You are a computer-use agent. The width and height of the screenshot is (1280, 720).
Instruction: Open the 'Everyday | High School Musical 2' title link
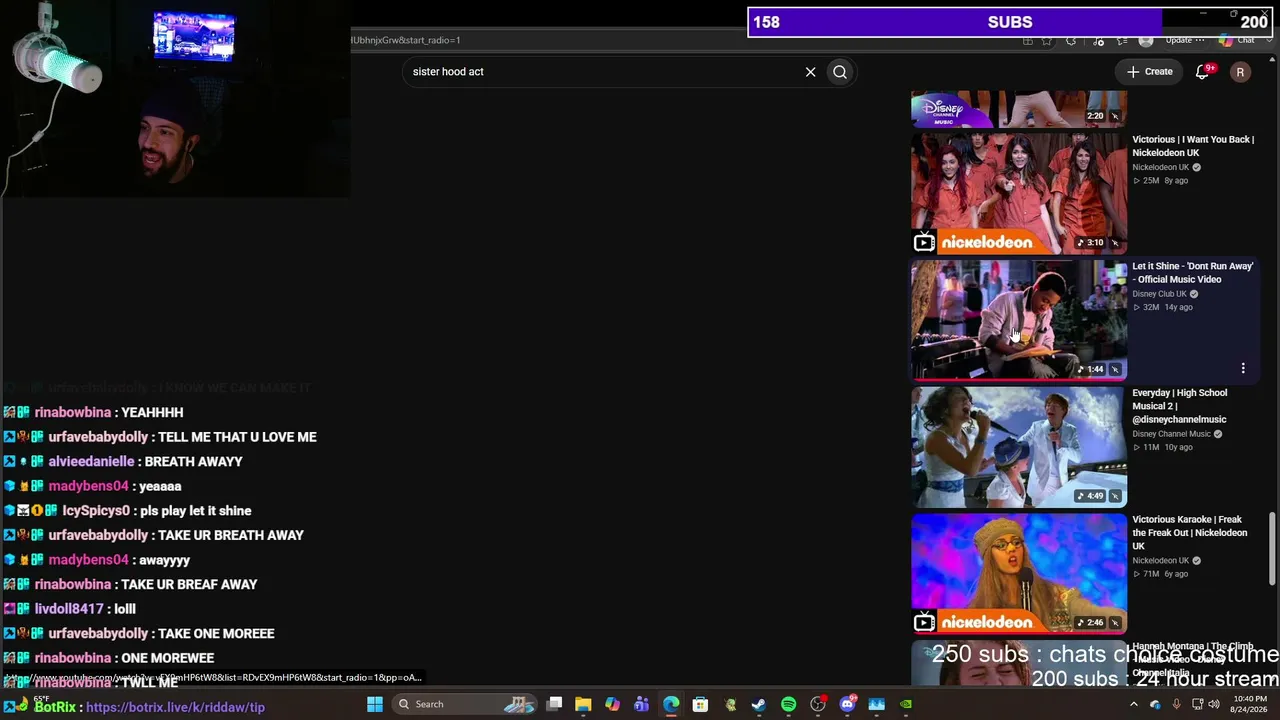[x=1180, y=406]
